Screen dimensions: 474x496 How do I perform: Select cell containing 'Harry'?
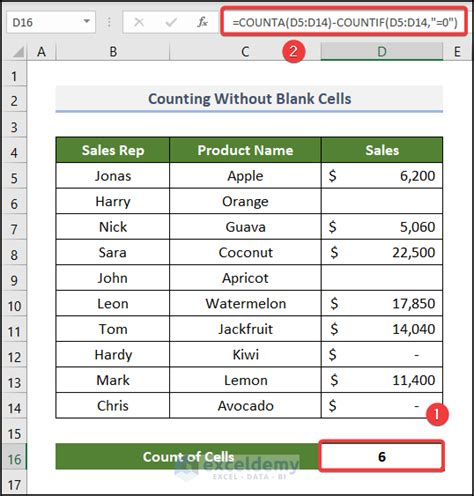pyautogui.click(x=113, y=201)
